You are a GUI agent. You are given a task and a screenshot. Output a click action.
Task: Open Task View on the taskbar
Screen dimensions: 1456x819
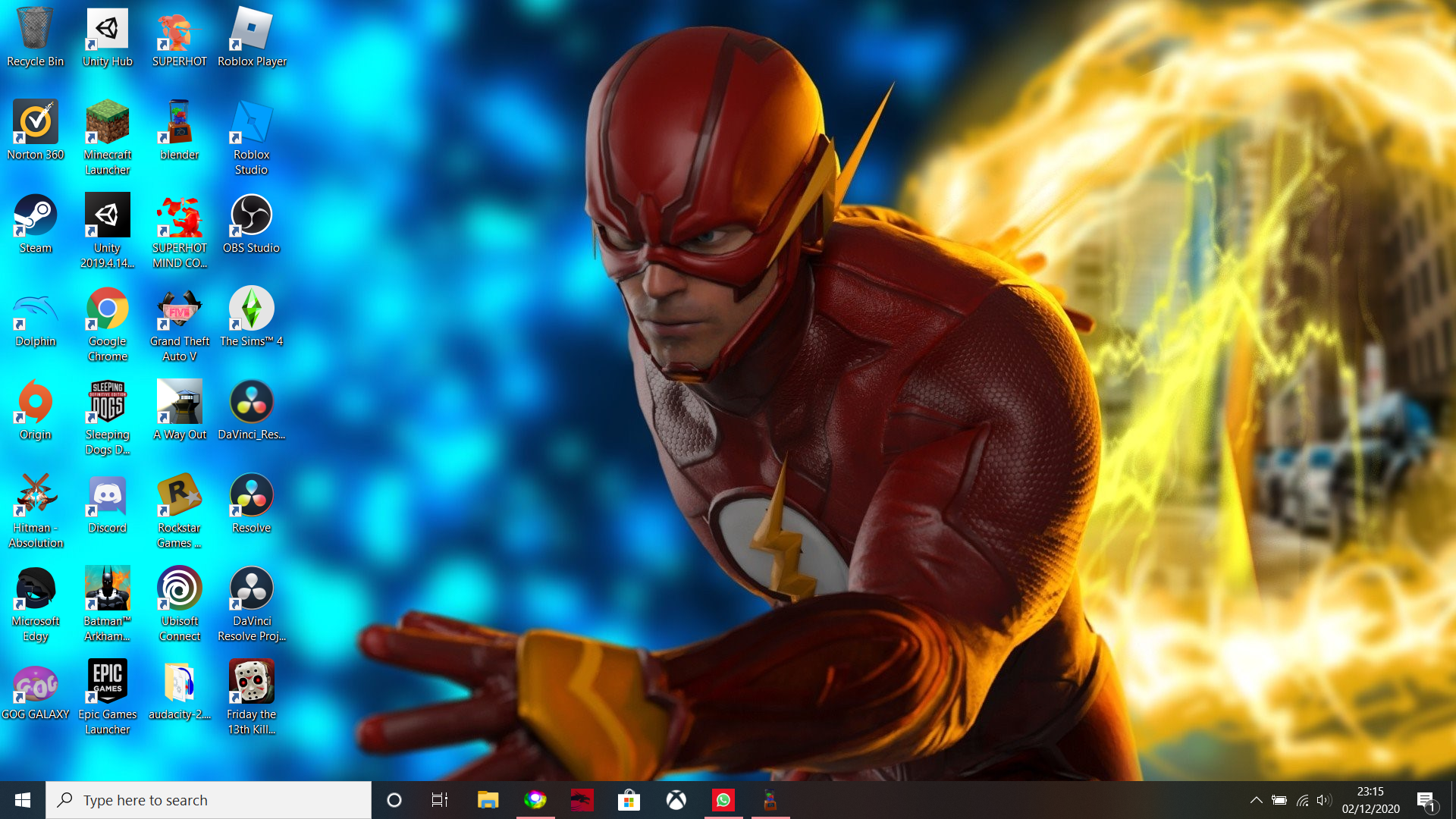[x=439, y=800]
